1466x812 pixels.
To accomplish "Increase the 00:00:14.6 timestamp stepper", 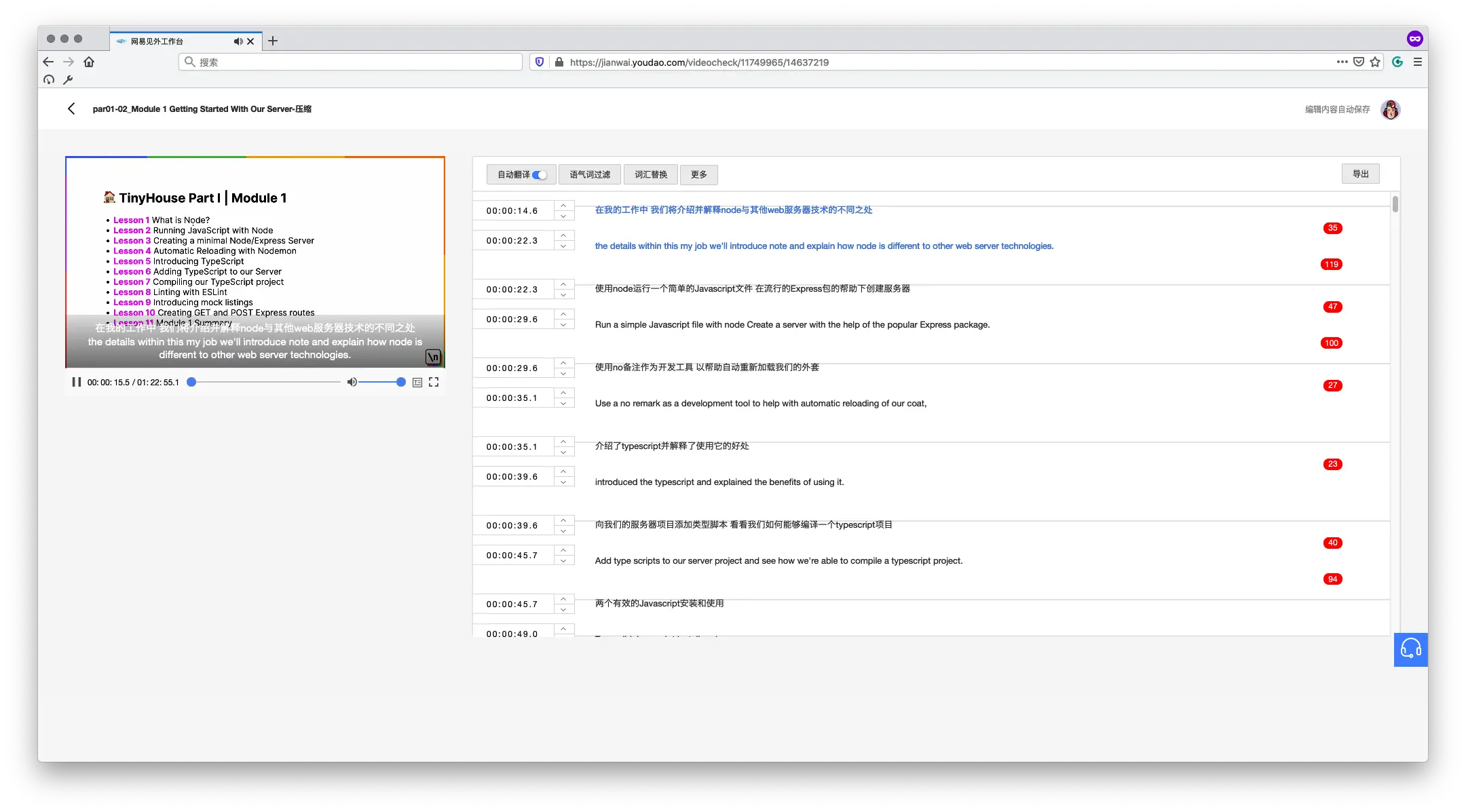I will 563,205.
